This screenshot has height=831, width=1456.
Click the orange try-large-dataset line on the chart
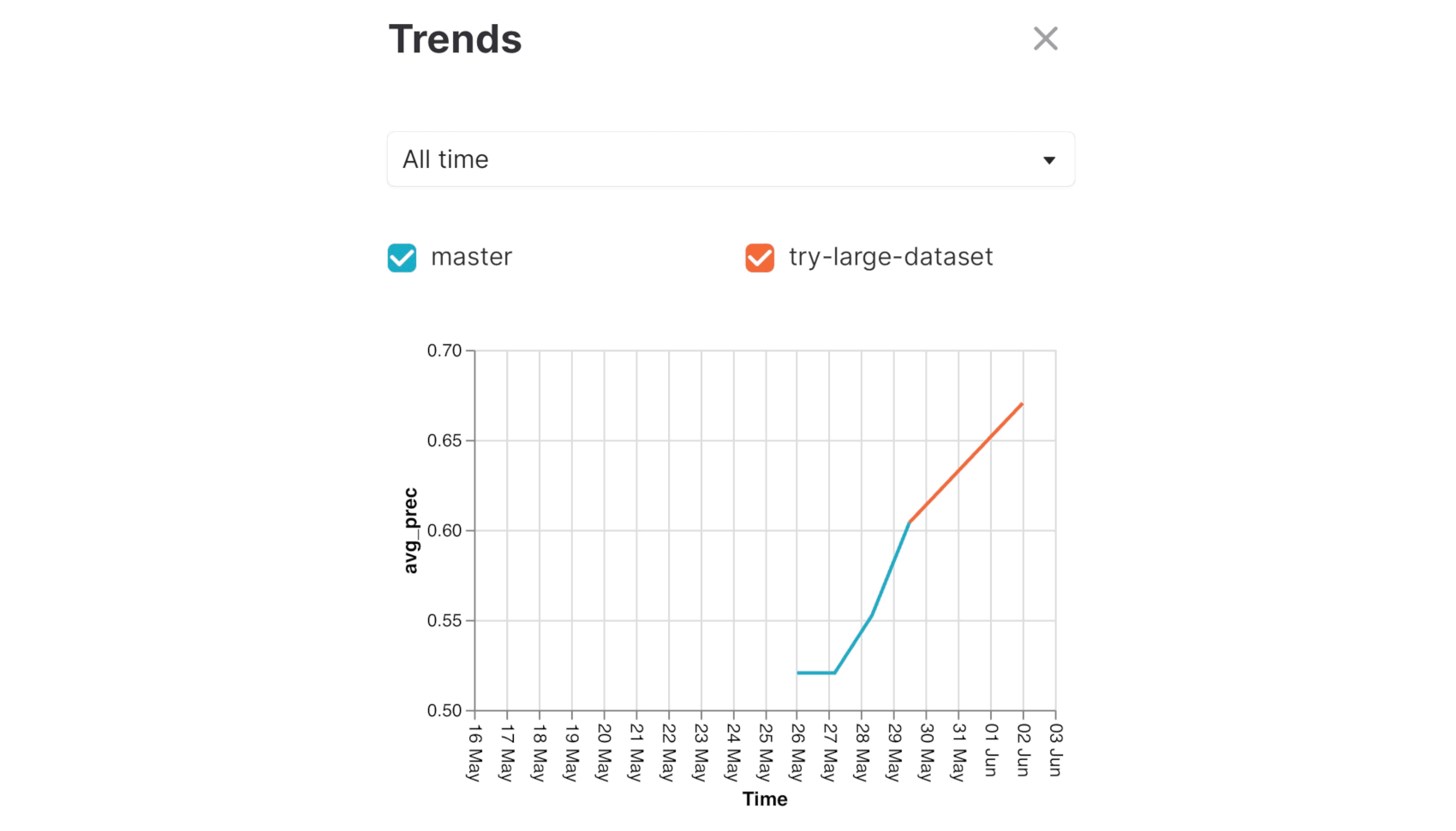coord(966,463)
